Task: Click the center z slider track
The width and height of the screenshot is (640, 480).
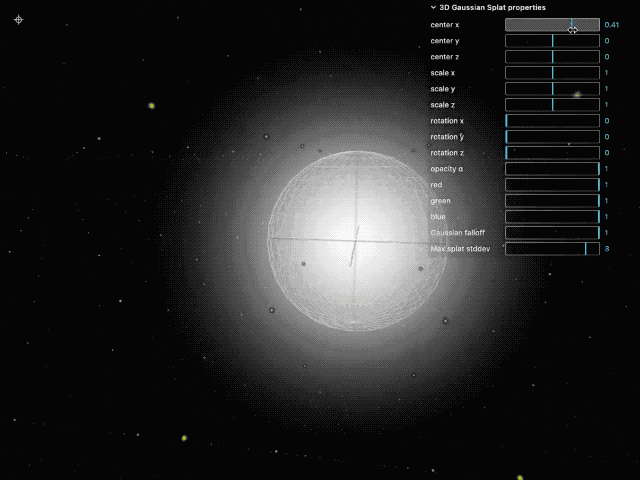Action: tap(552, 57)
